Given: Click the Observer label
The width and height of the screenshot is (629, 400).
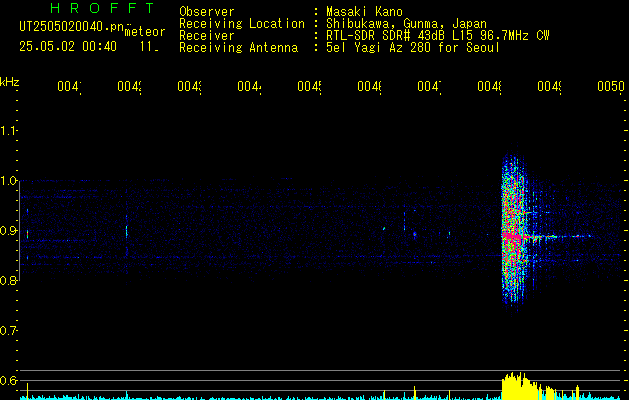Looking at the screenshot, I should (x=207, y=12).
